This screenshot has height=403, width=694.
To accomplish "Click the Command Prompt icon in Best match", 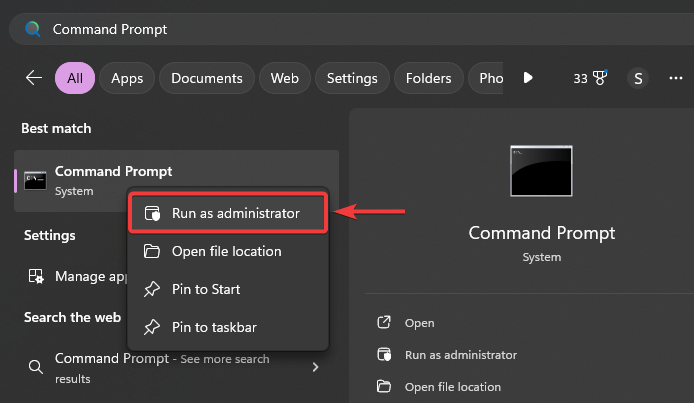I will click(x=35, y=180).
